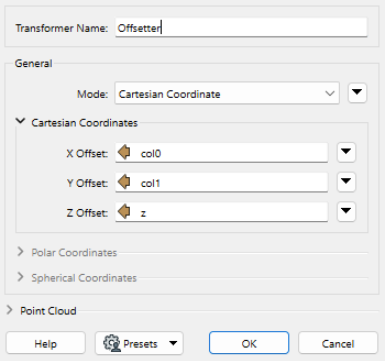Confirm with the OK button
Screen dimensions: 385x362
(249, 343)
